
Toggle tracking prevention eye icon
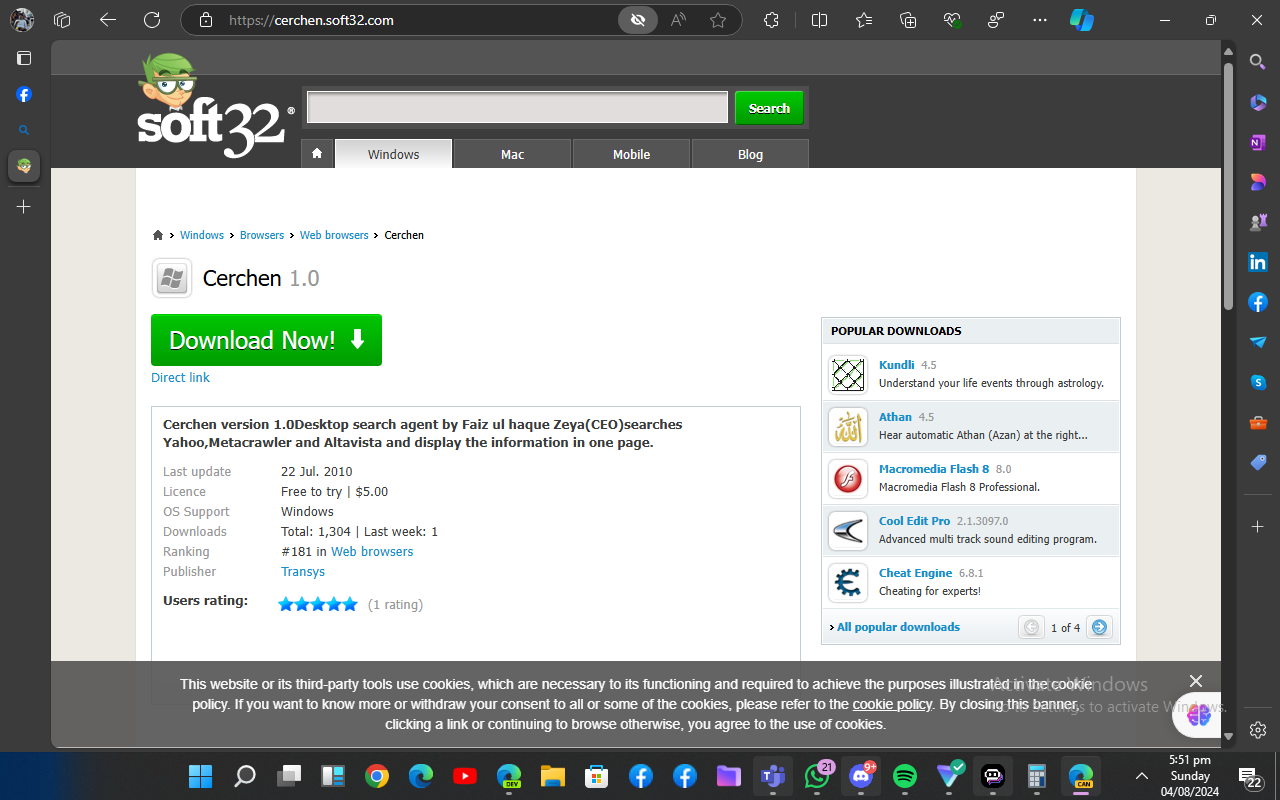636,20
